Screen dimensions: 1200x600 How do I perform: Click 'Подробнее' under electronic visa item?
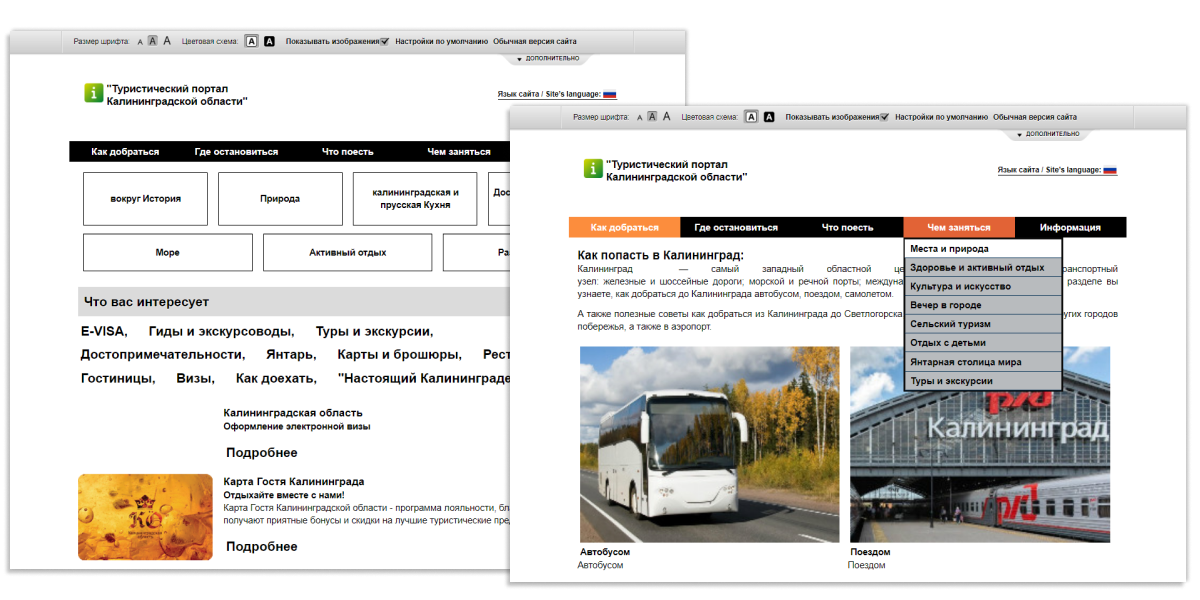click(261, 453)
